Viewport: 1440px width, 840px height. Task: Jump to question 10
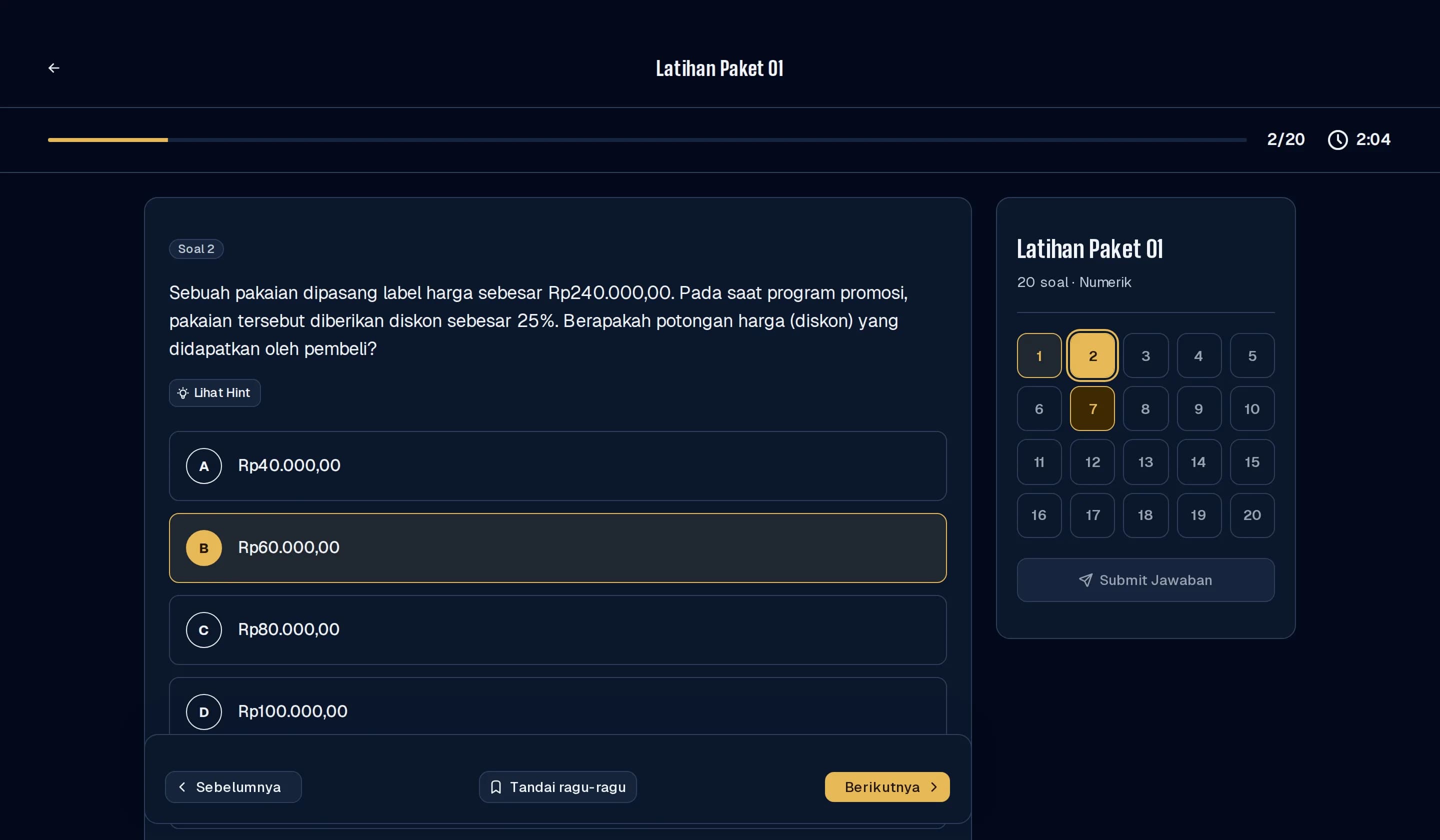click(x=1252, y=408)
